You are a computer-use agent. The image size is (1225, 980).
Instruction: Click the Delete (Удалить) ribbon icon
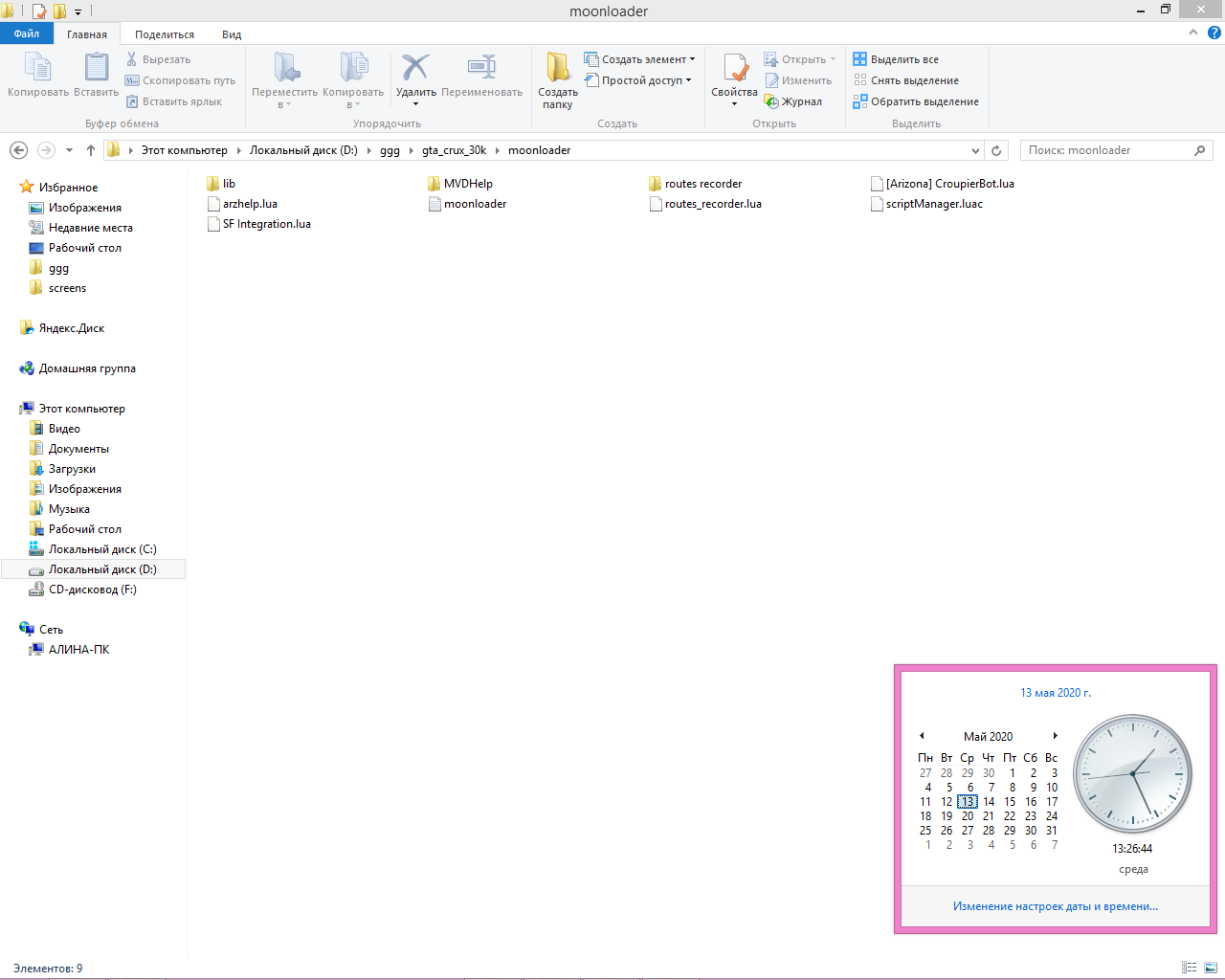(415, 70)
